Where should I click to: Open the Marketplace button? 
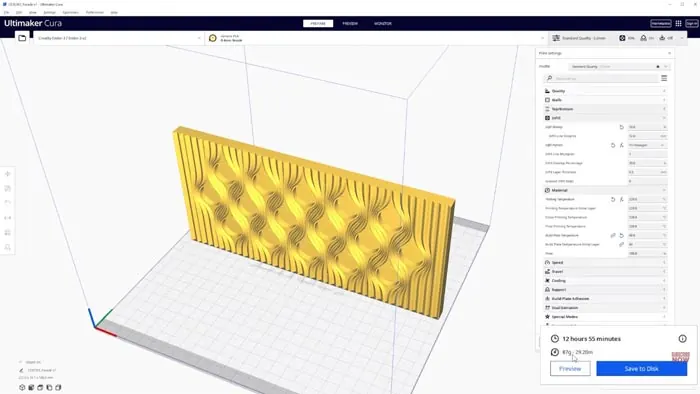[x=661, y=24]
